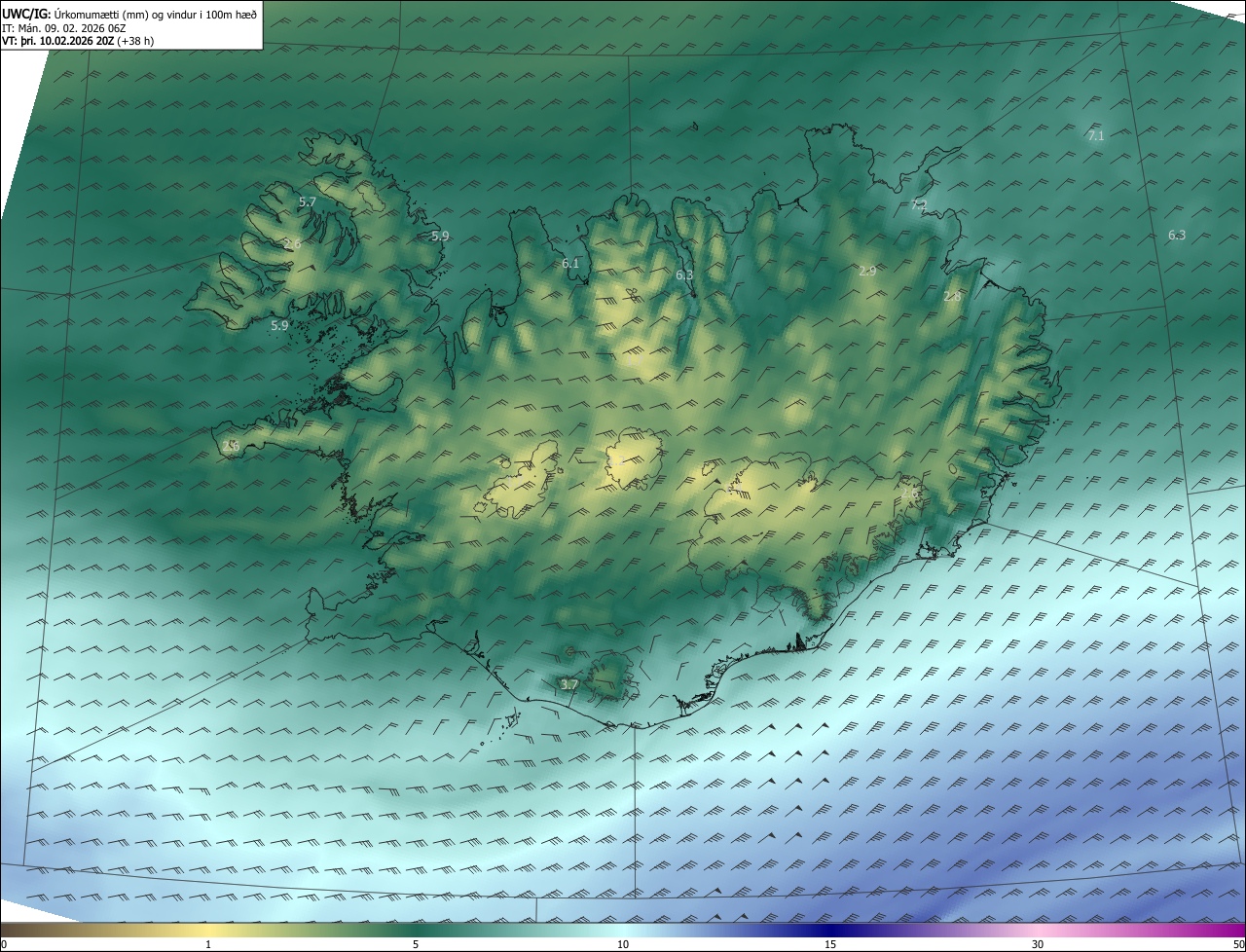
Task: Click the colorbar tick label 30
Action: pyautogui.click(x=1038, y=944)
